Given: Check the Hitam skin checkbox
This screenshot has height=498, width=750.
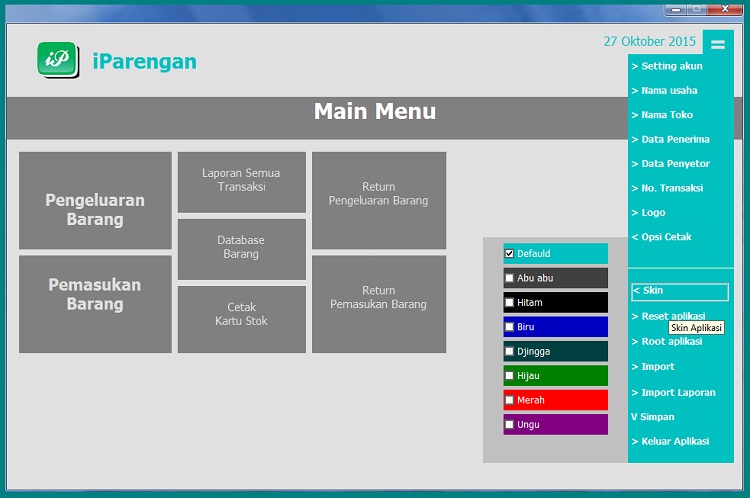Looking at the screenshot, I should pyautogui.click(x=509, y=302).
